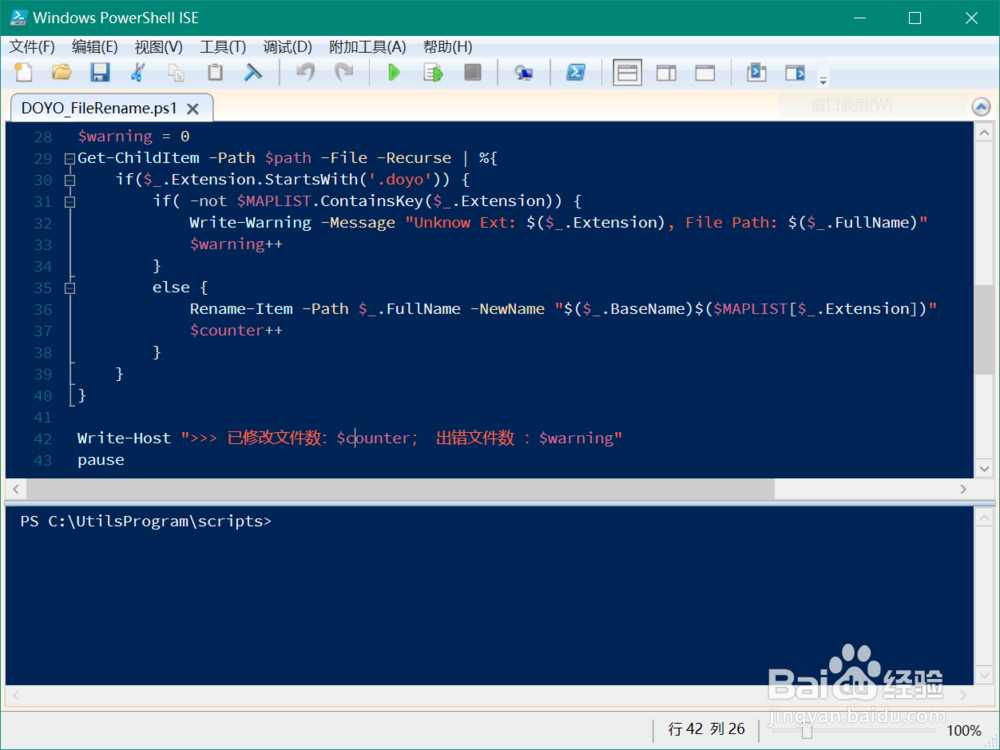
Task: Click the 100% zoom value
Action: click(964, 731)
